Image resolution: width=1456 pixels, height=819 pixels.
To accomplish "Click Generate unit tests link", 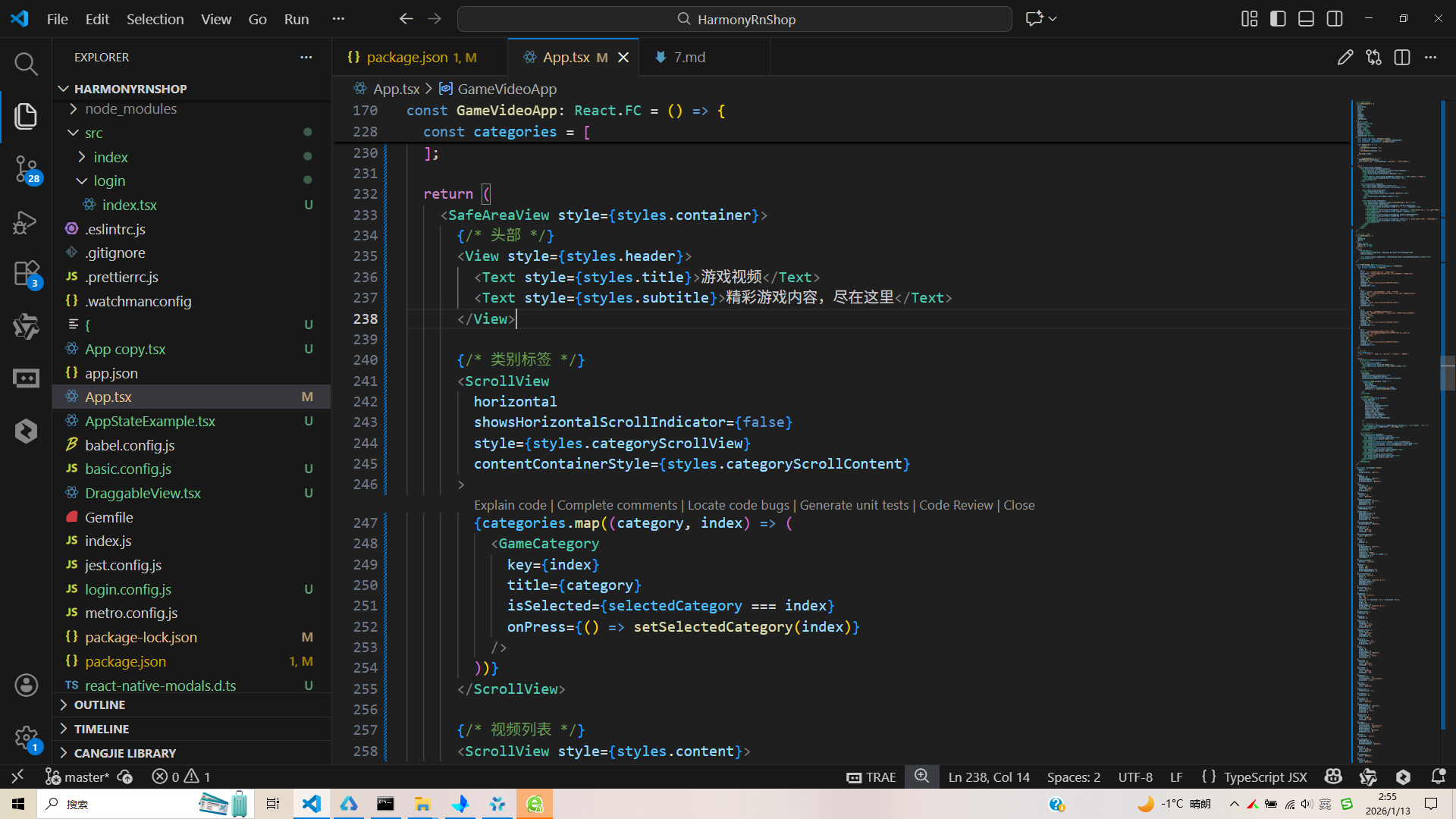I will click(x=854, y=505).
